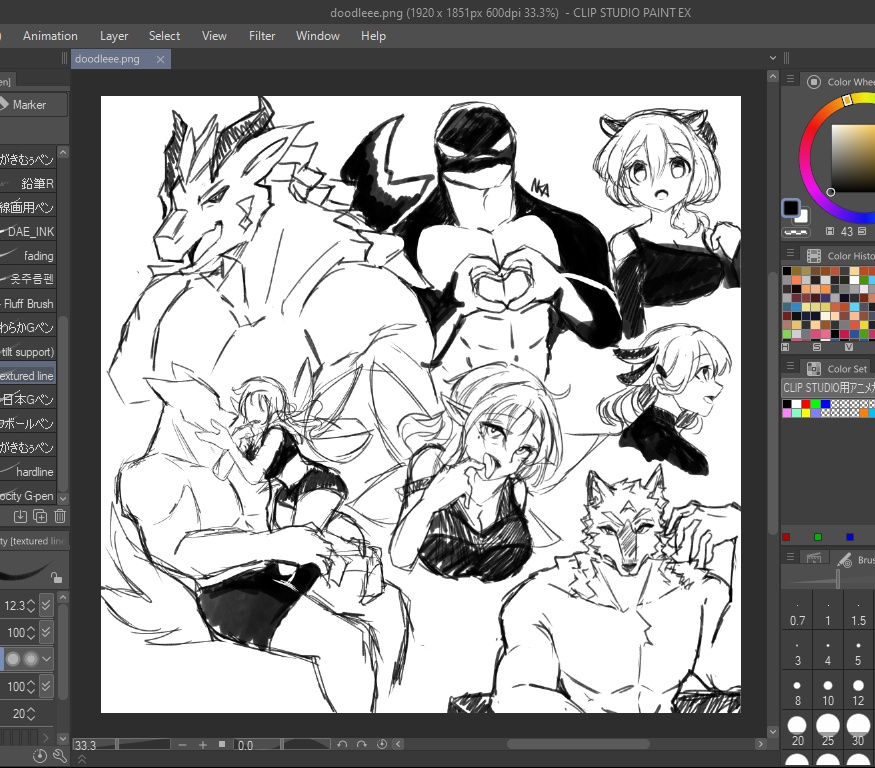This screenshot has height=768, width=875.
Task: Click the delete sub tool trash icon
Action: pyautogui.click(x=60, y=516)
